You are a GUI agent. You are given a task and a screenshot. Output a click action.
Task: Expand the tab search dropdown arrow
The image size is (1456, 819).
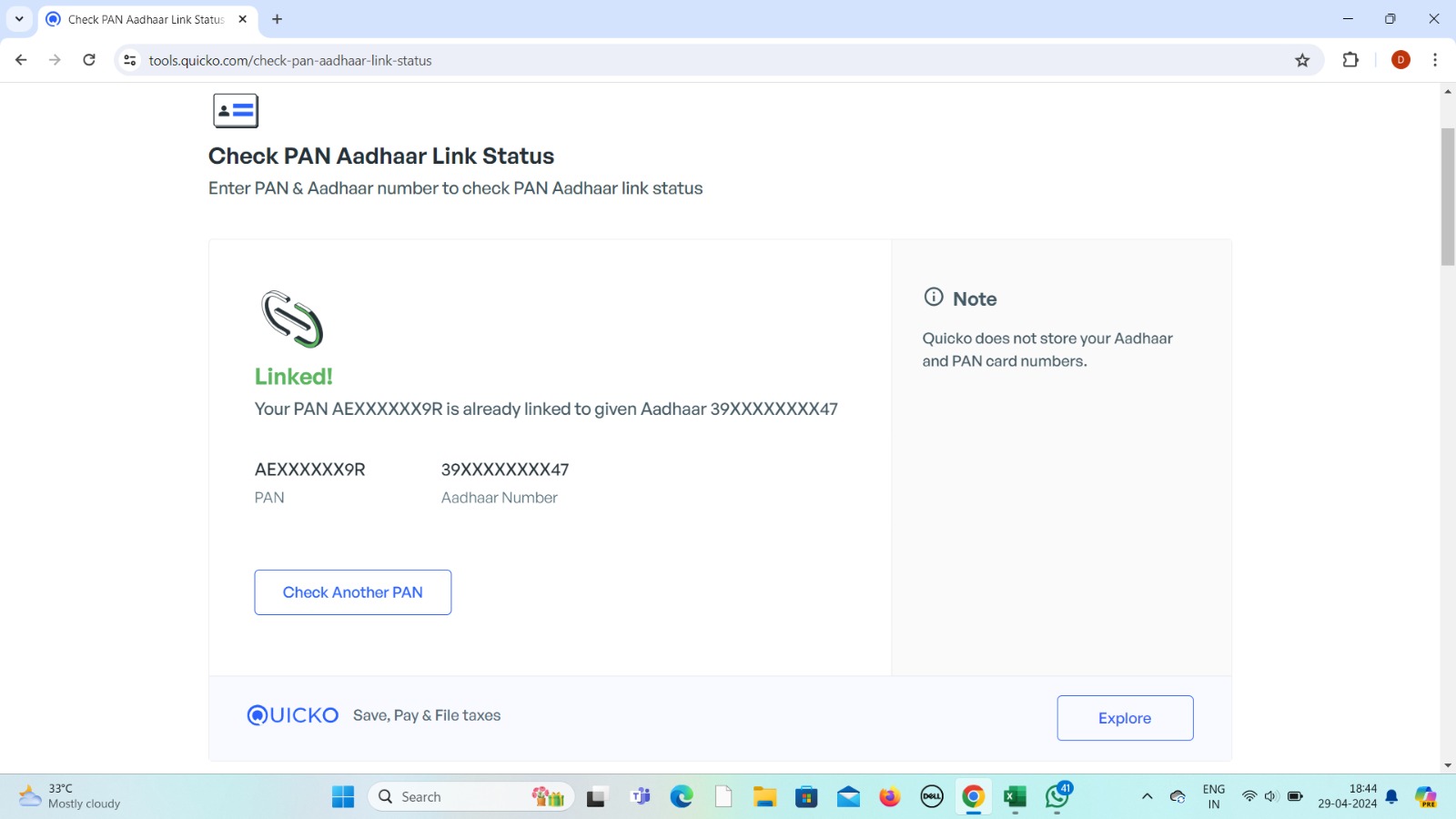19,19
